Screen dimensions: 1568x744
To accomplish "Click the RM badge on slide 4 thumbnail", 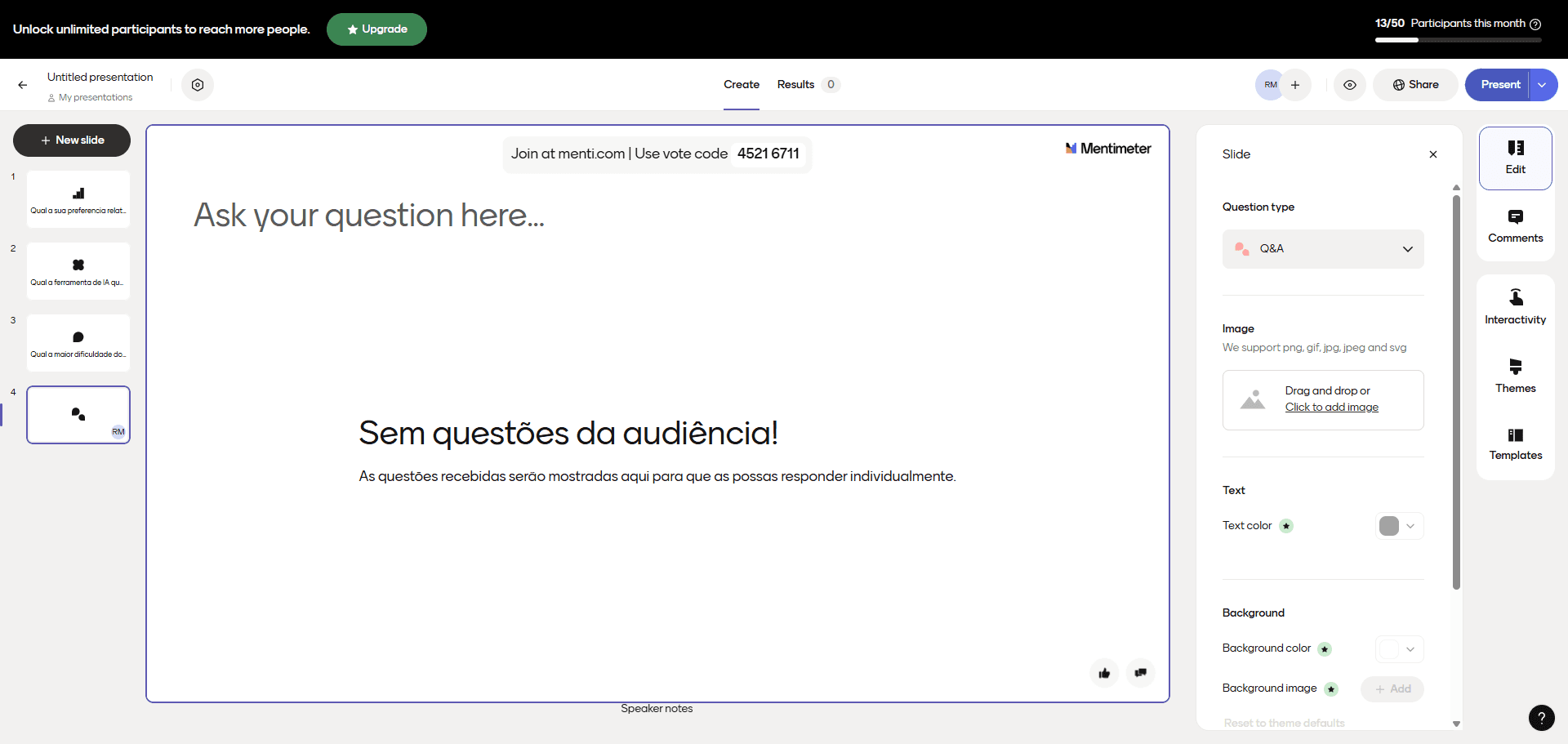I will [118, 431].
